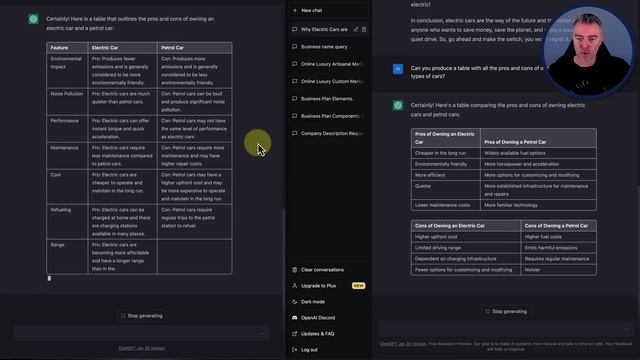Image resolution: width=640 pixels, height=360 pixels.
Task: Click the plus icon beside New chat
Action: (295, 10)
